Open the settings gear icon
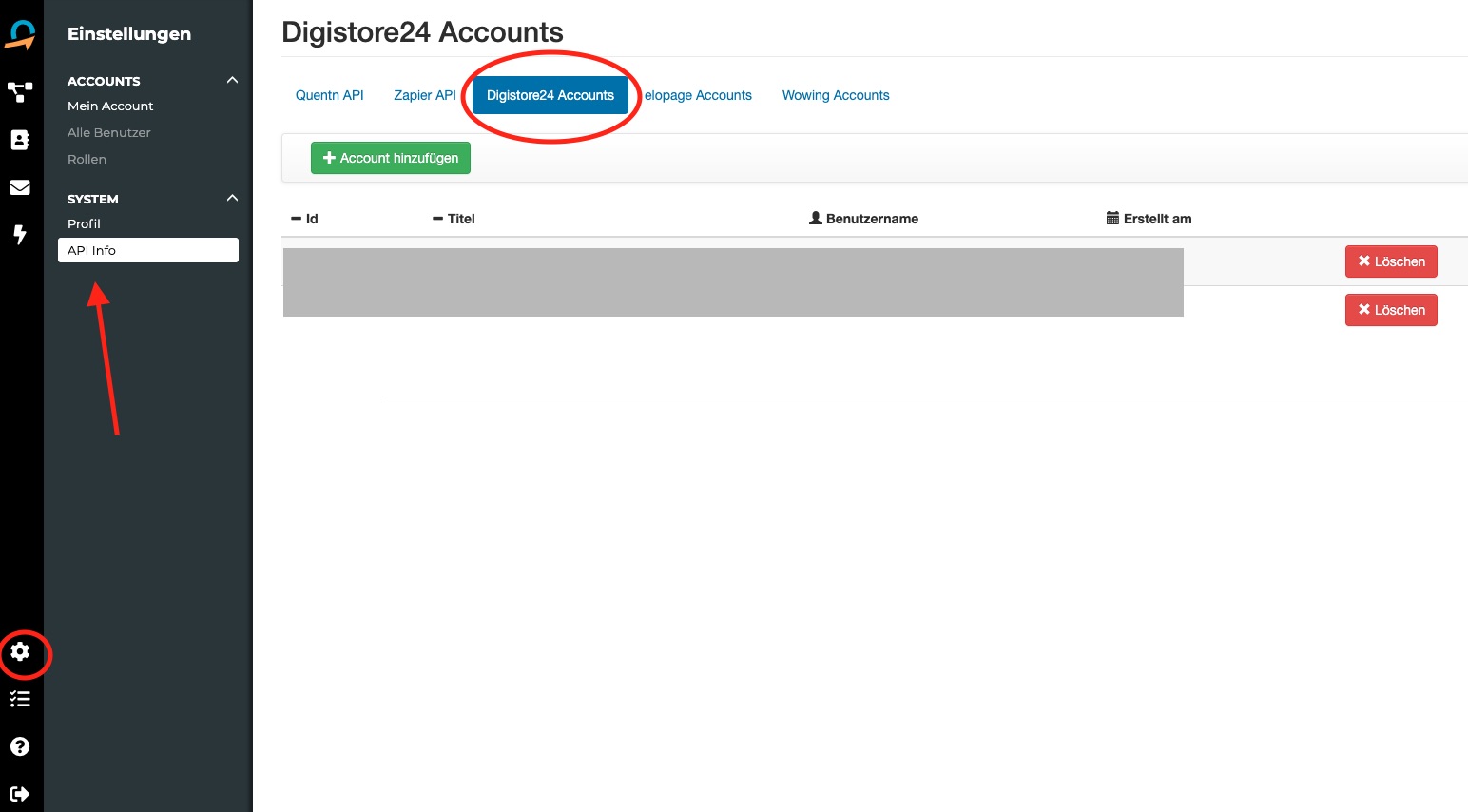This screenshot has height=812, width=1468. click(x=20, y=652)
